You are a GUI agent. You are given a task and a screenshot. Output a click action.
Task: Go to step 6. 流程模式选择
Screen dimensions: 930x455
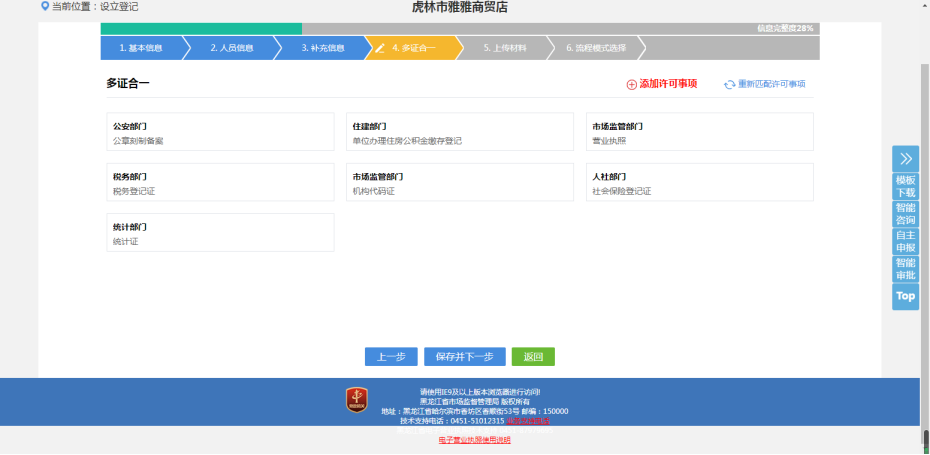pos(595,48)
